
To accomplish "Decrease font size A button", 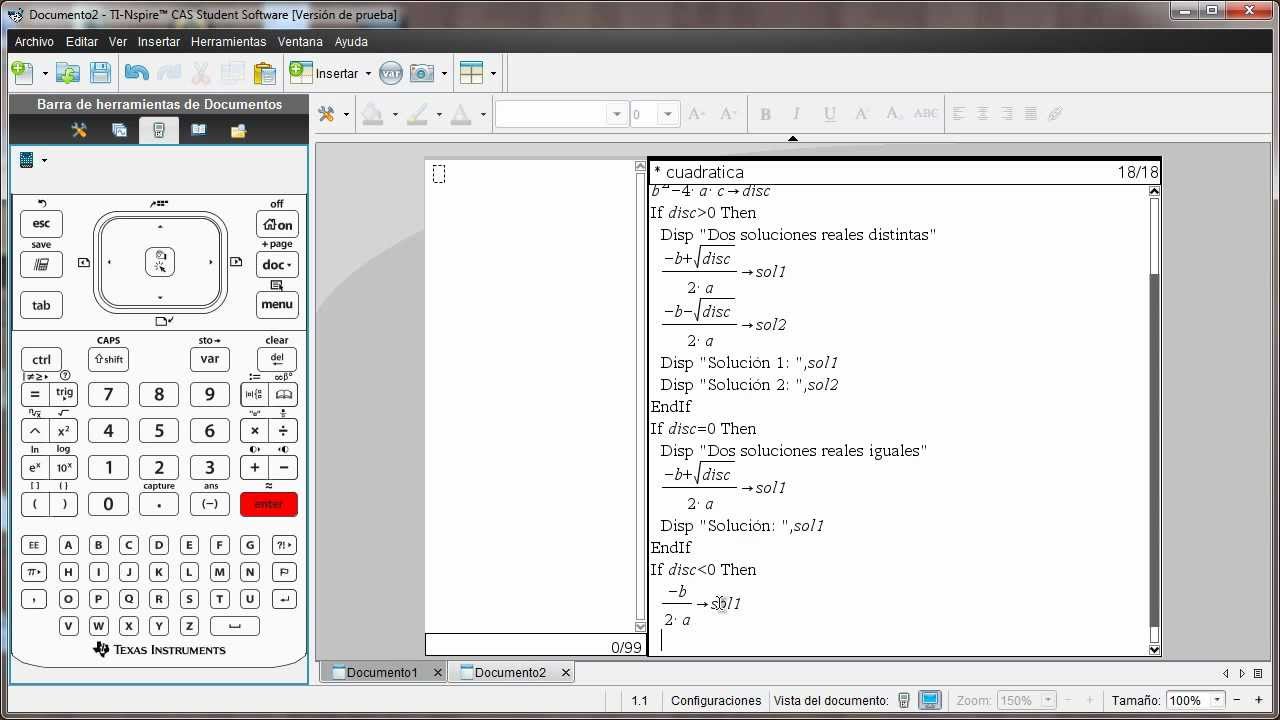I will (x=728, y=114).
